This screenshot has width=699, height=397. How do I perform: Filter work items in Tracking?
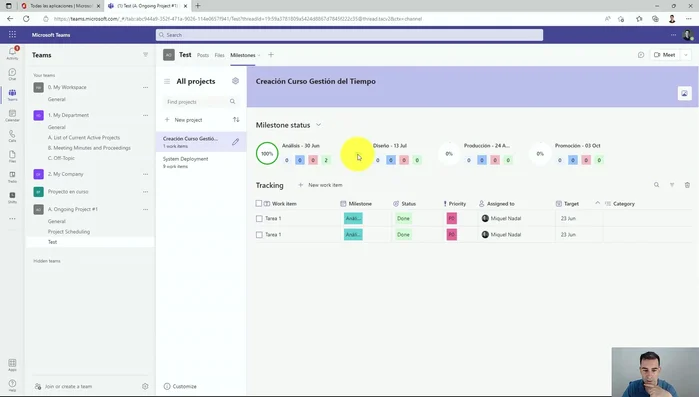point(672,185)
